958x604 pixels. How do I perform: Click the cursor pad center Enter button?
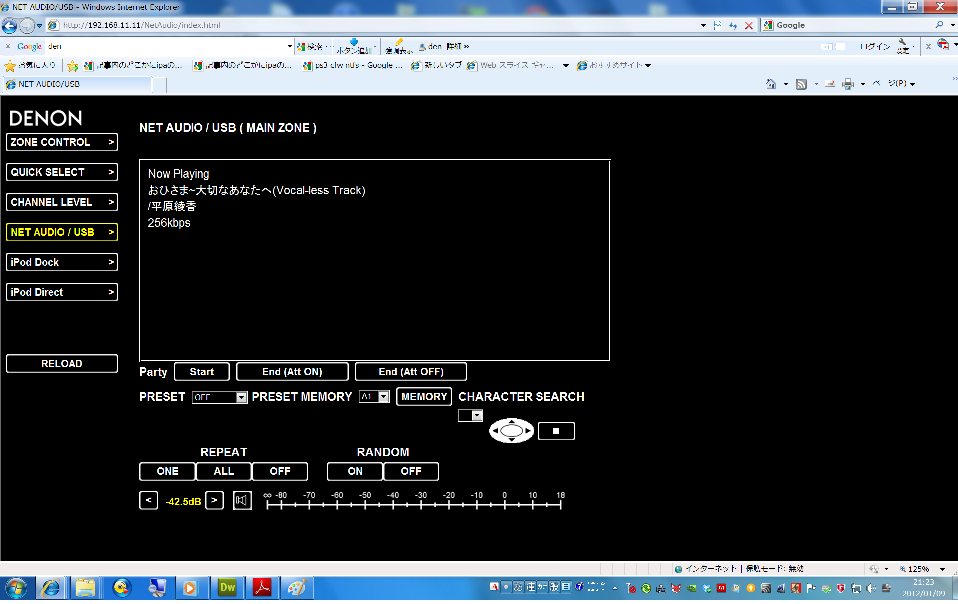pos(511,431)
